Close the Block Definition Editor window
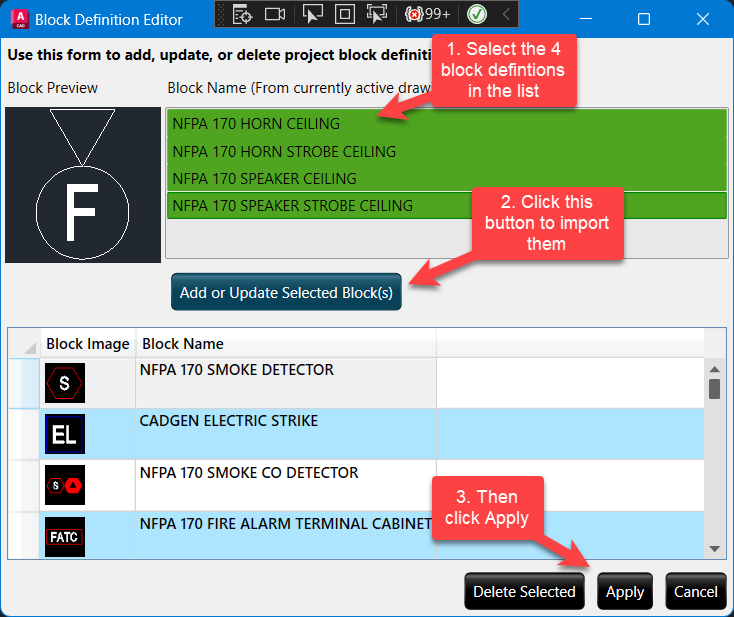The height and width of the screenshot is (617, 734). click(703, 19)
